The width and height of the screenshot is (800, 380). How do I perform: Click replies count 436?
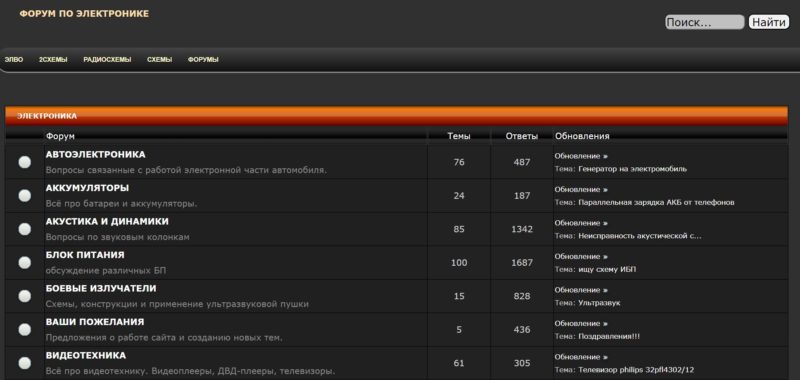click(521, 330)
